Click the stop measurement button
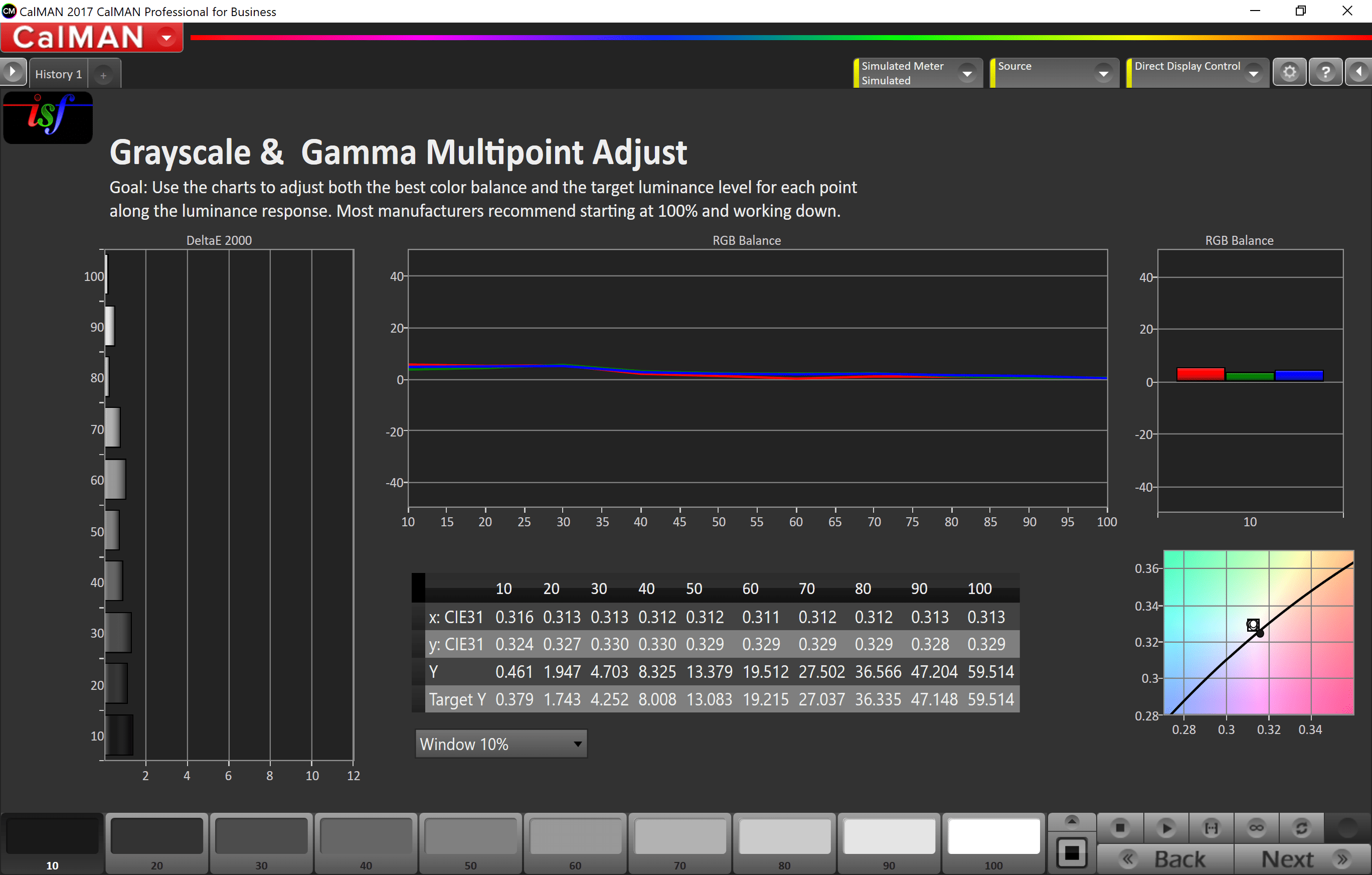The width and height of the screenshot is (1372, 875). click(x=1120, y=828)
